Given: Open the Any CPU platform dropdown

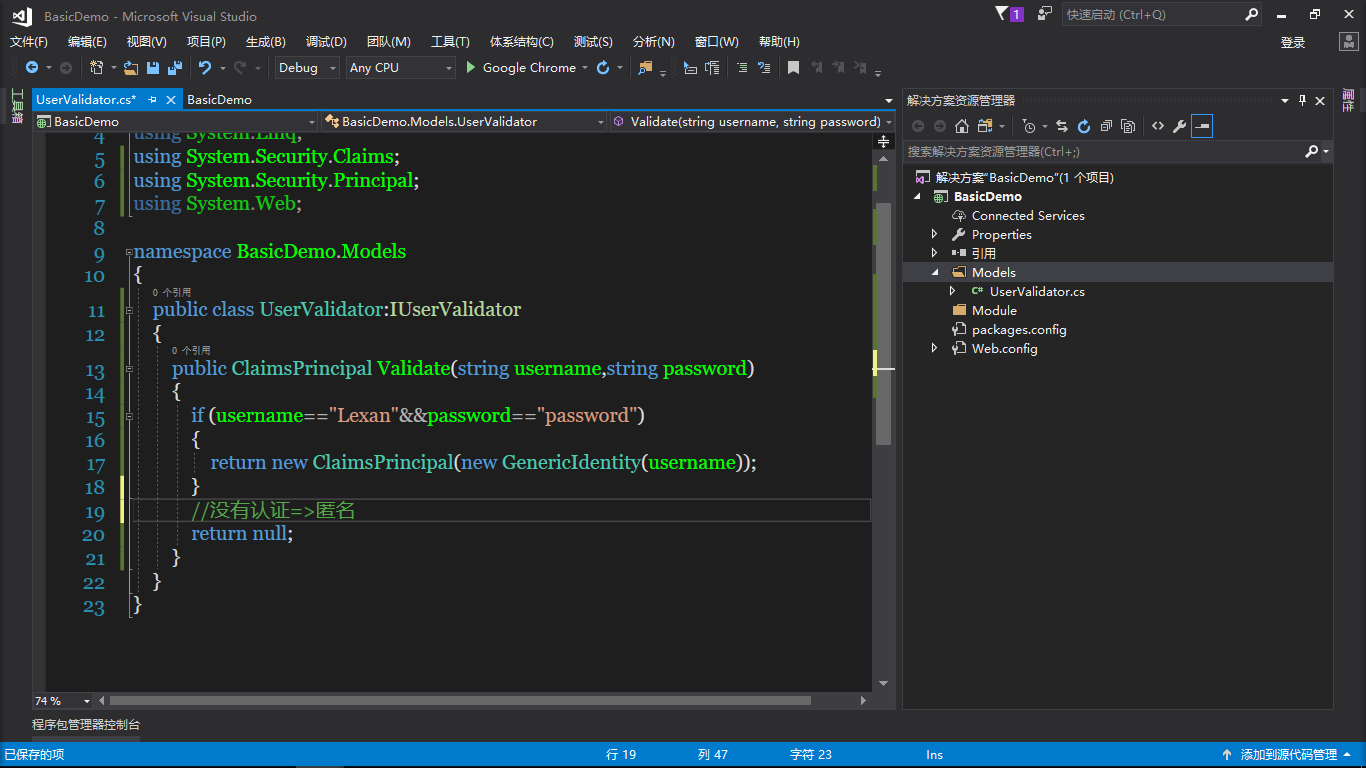Looking at the screenshot, I should click(x=400, y=68).
